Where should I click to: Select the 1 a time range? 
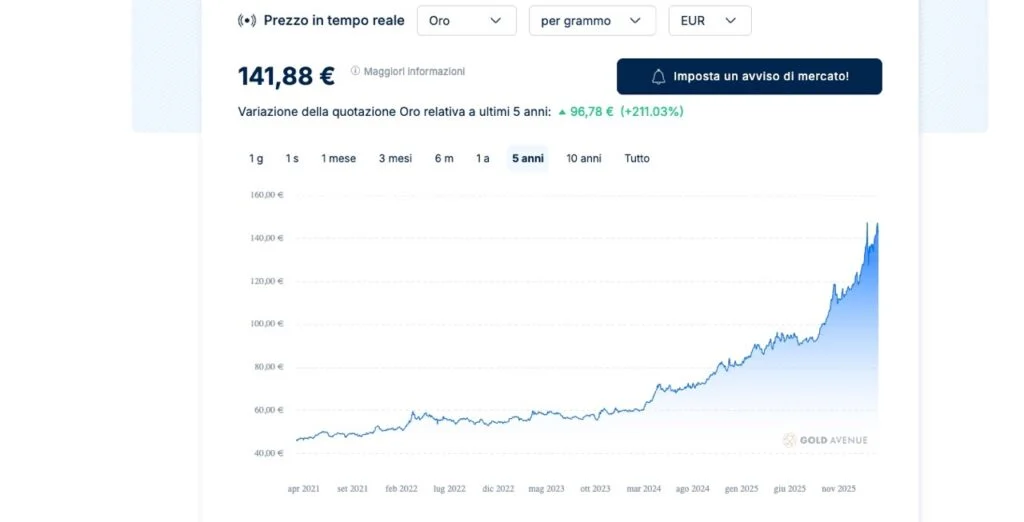(483, 159)
